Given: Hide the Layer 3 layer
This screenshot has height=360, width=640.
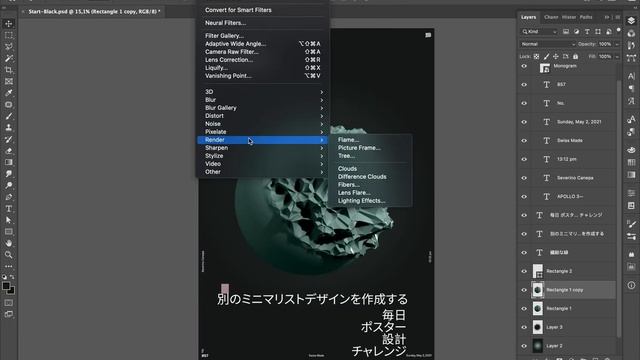Looking at the screenshot, I should (x=524, y=327).
